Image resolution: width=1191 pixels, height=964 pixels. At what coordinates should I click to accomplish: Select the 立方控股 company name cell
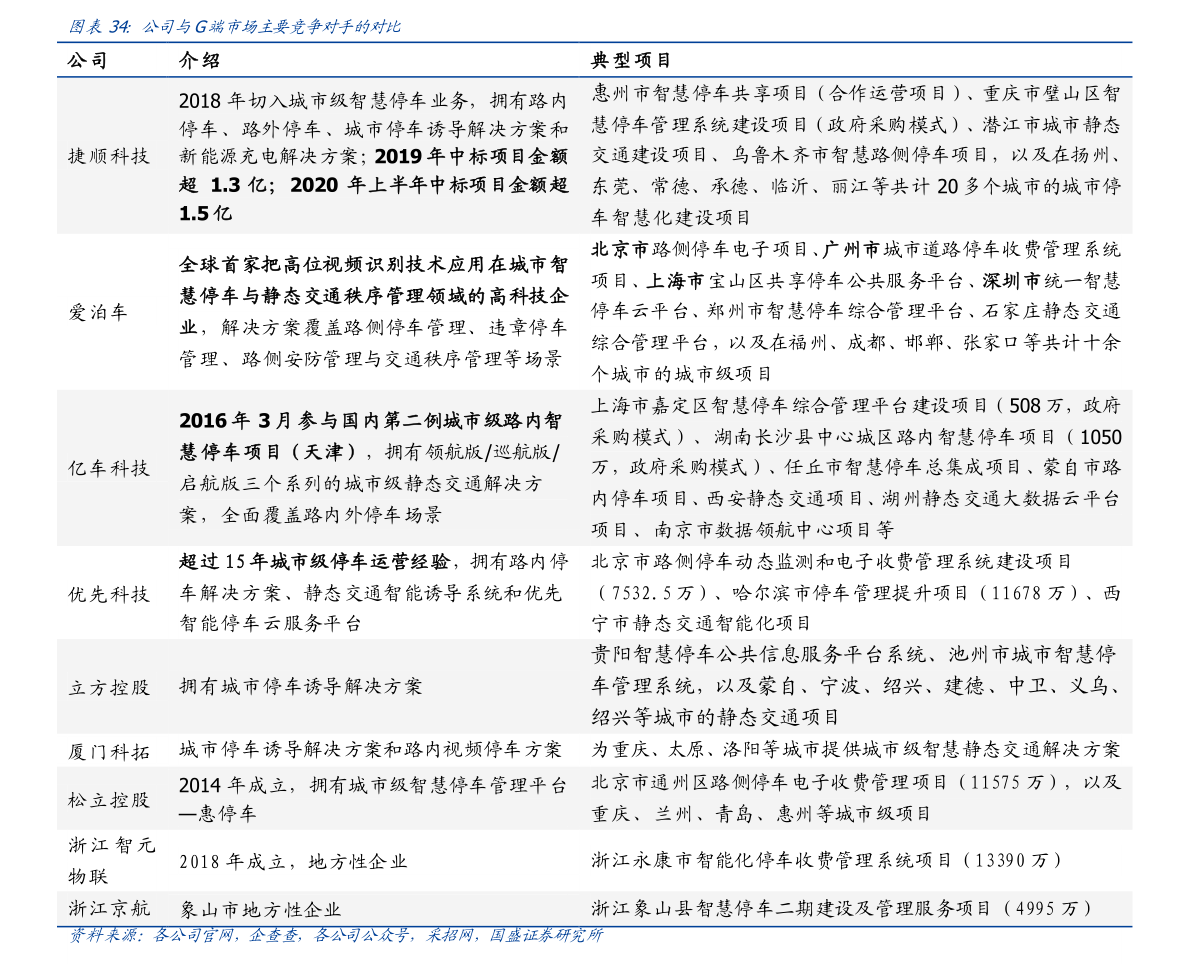tap(109, 687)
